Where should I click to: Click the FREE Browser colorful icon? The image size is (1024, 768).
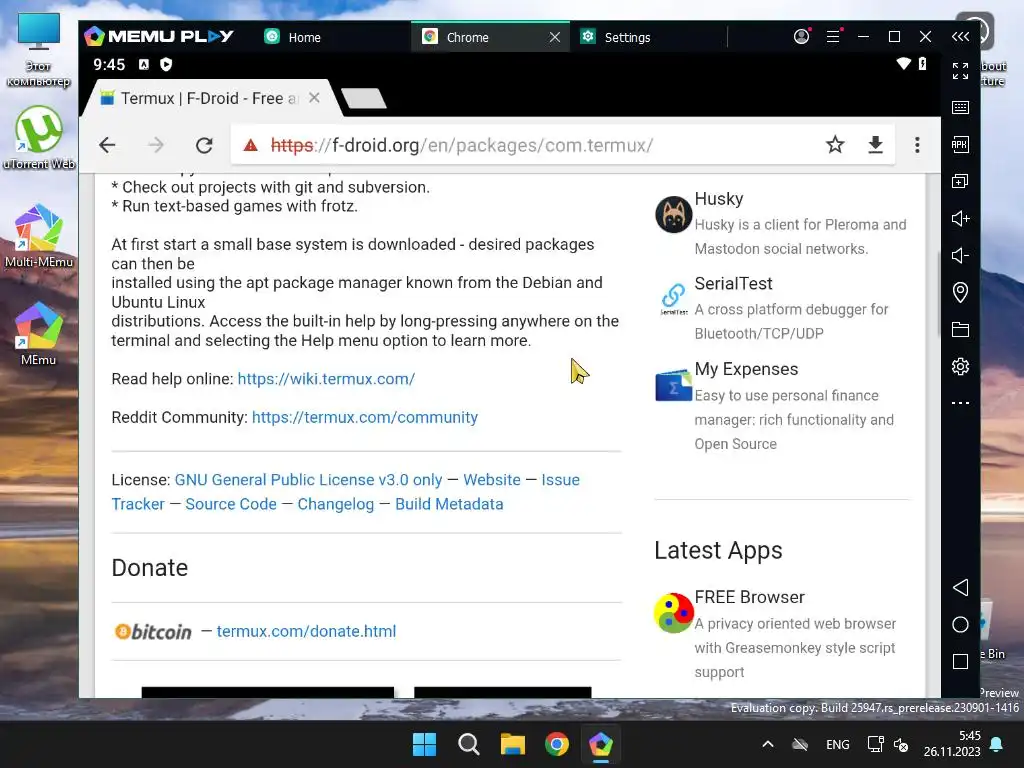tap(673, 613)
